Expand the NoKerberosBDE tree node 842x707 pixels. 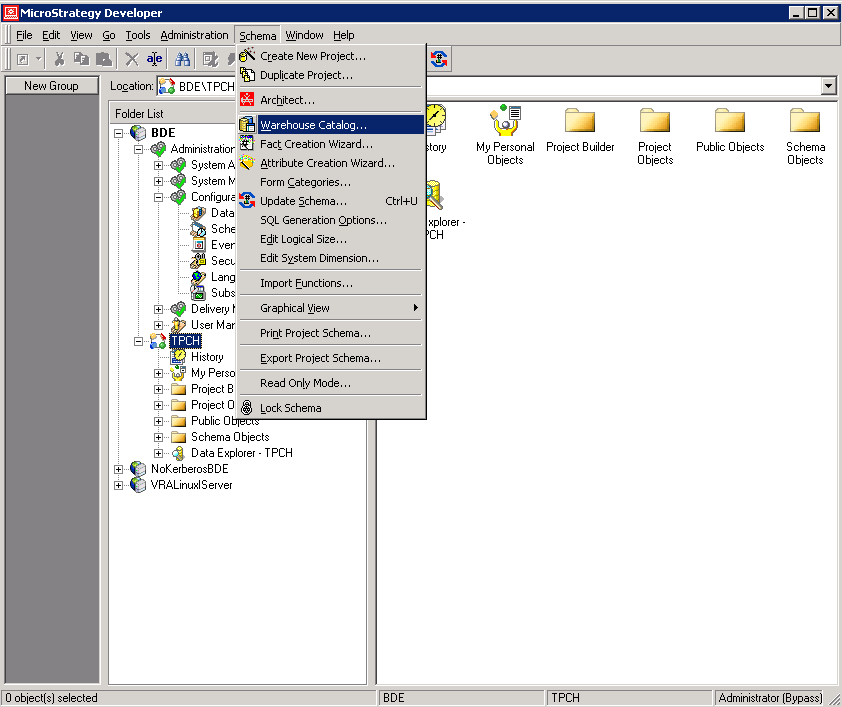pyautogui.click(x=119, y=469)
